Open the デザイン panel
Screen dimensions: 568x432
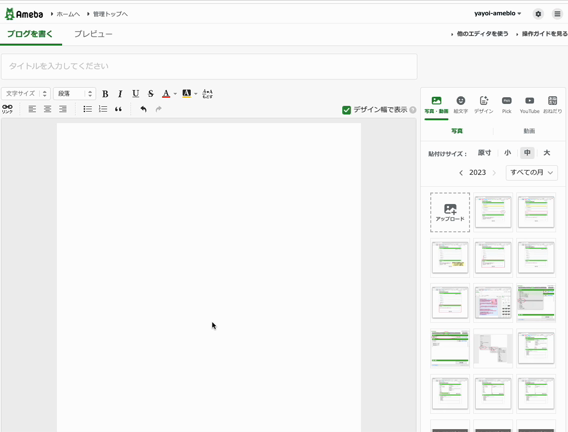484,105
